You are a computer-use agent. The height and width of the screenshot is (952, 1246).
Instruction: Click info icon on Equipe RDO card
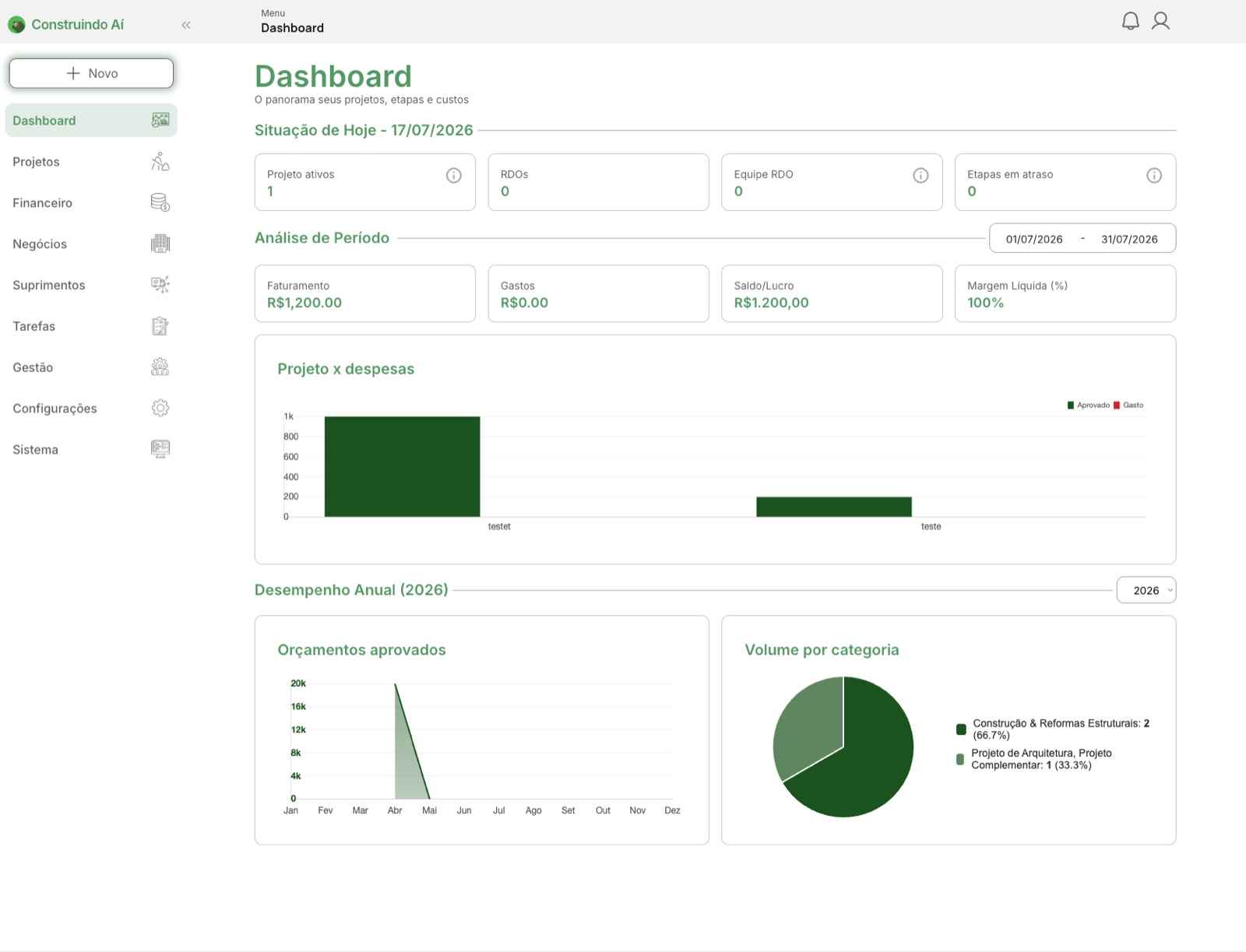click(920, 176)
